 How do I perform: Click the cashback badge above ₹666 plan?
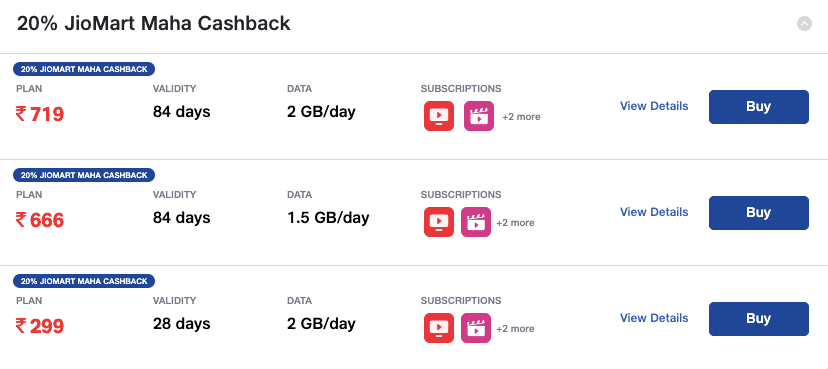(84, 175)
